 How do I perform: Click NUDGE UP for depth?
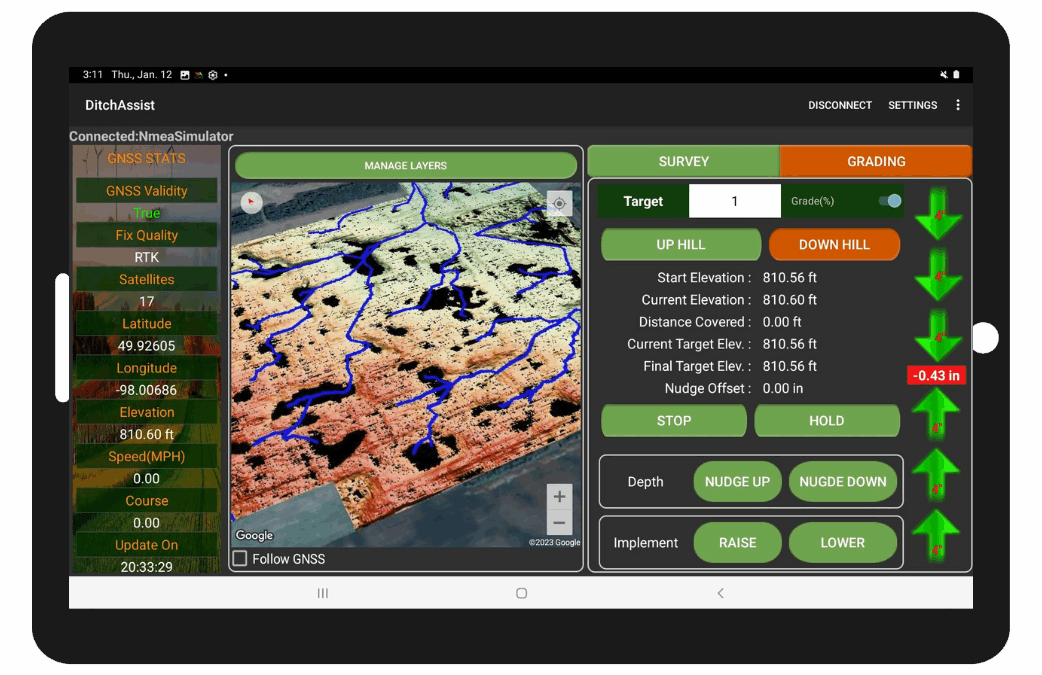(x=738, y=482)
